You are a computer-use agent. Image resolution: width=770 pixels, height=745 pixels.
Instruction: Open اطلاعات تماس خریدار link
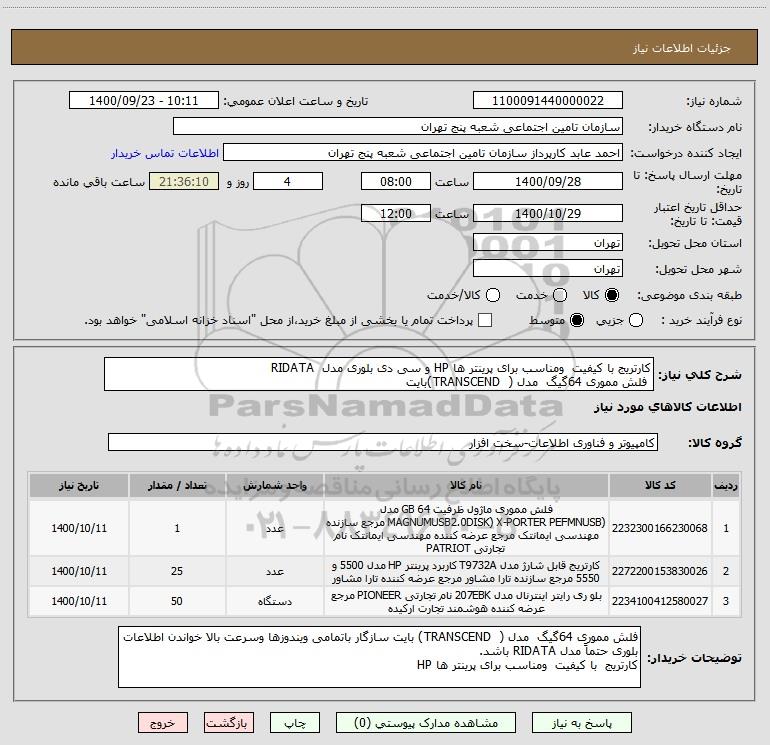165,153
